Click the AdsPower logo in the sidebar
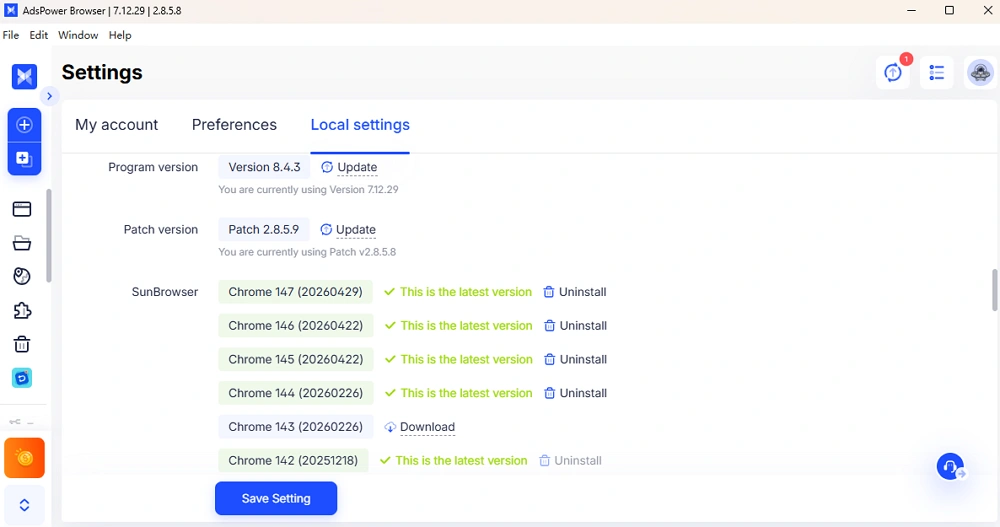The height and width of the screenshot is (527, 1000). coord(24,77)
